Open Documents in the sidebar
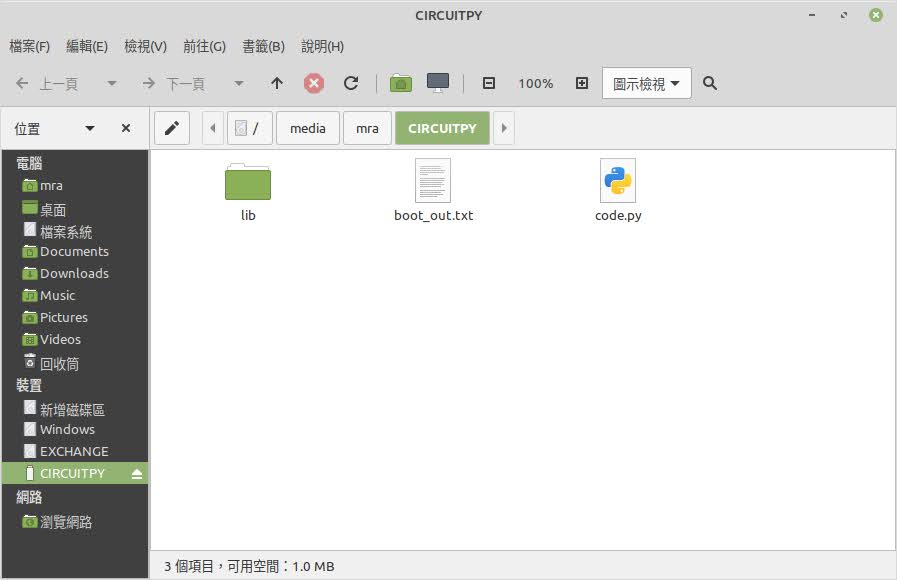 [74, 251]
